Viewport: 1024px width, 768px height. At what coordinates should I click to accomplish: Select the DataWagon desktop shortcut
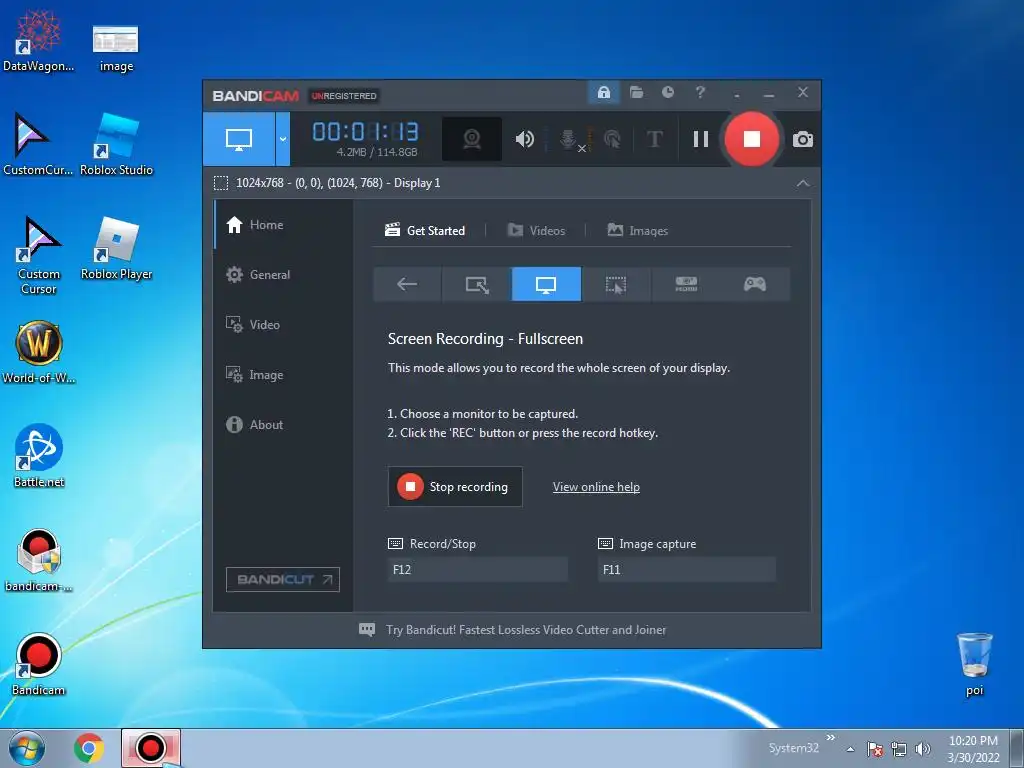pos(39,41)
